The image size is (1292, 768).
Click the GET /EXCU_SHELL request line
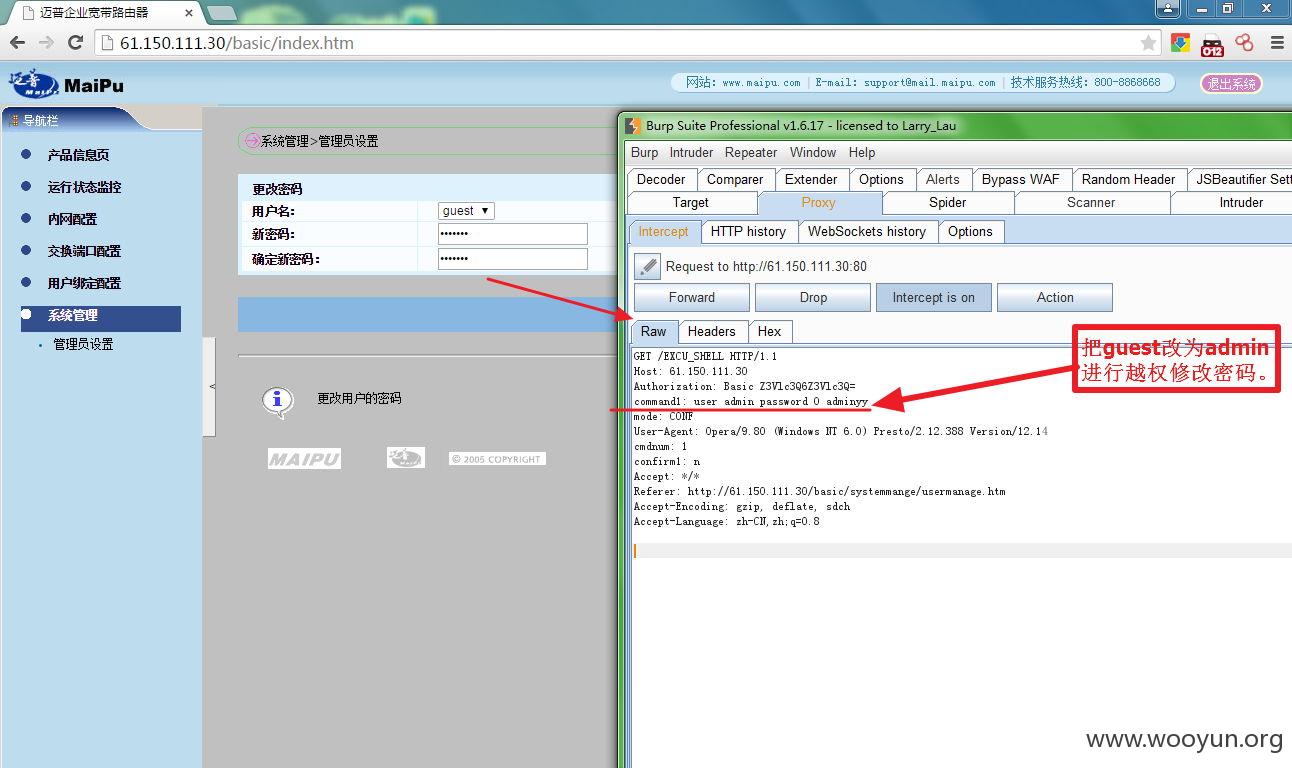point(705,357)
